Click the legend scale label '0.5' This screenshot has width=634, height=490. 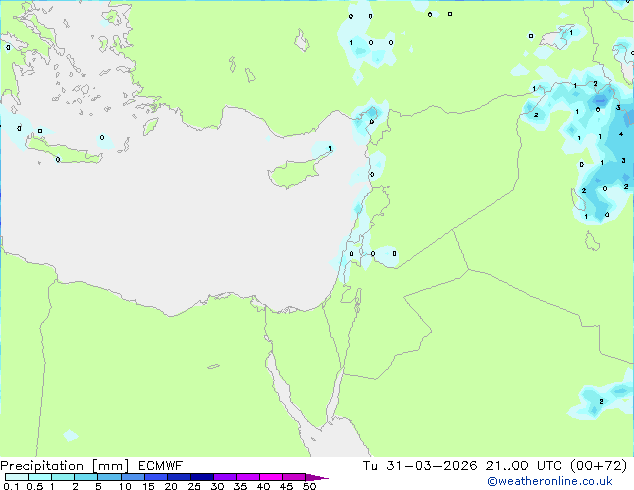coord(35,486)
